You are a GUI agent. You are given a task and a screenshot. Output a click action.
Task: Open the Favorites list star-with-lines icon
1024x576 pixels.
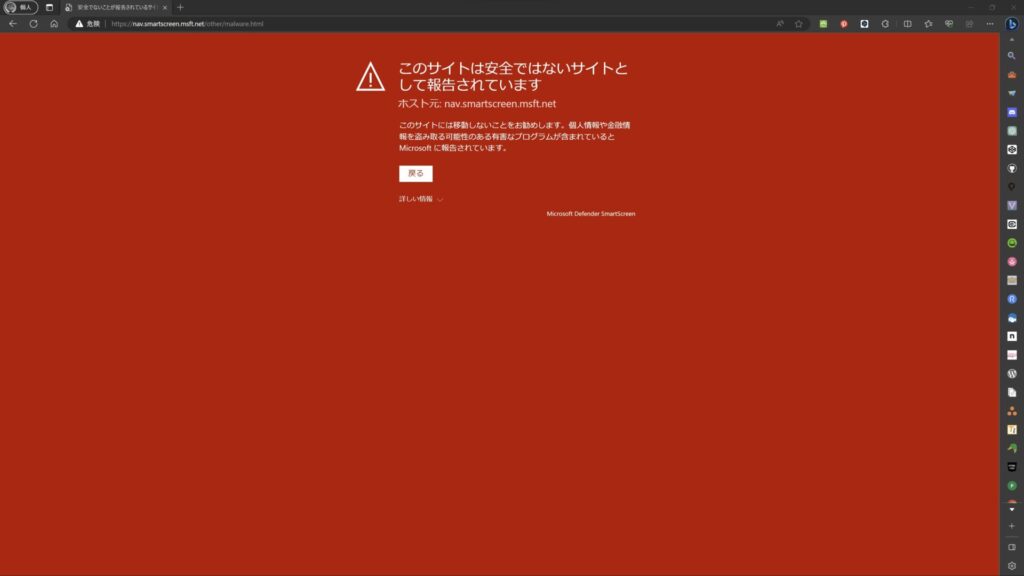coord(928,24)
